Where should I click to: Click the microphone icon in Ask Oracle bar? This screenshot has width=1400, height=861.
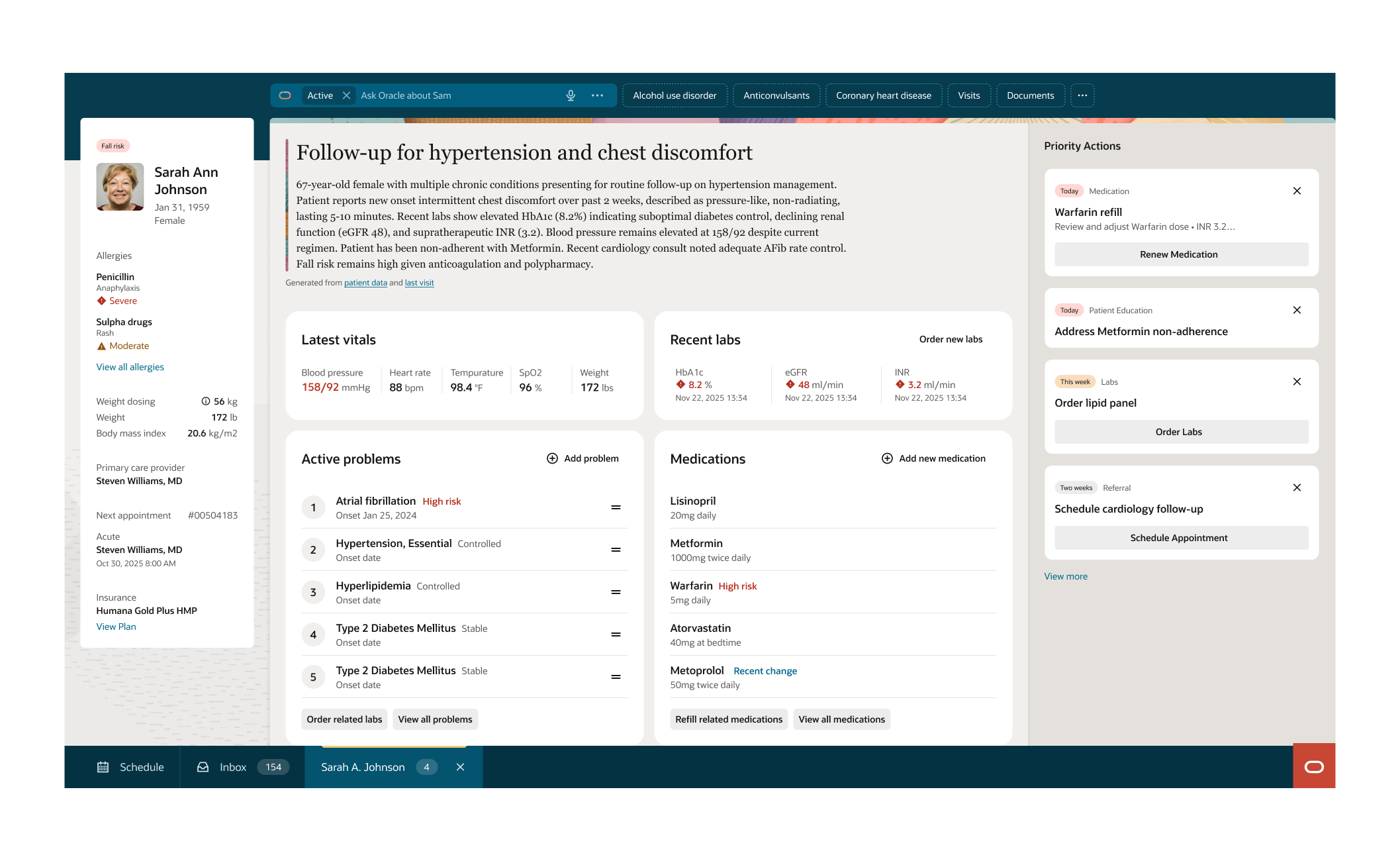(571, 95)
